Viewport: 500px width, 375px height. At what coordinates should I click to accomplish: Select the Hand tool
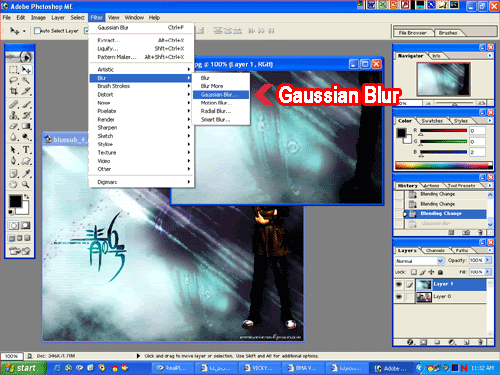pyautogui.click(x=13, y=184)
